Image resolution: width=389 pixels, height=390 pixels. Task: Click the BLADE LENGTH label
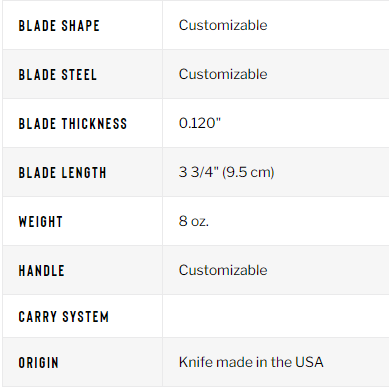(62, 173)
